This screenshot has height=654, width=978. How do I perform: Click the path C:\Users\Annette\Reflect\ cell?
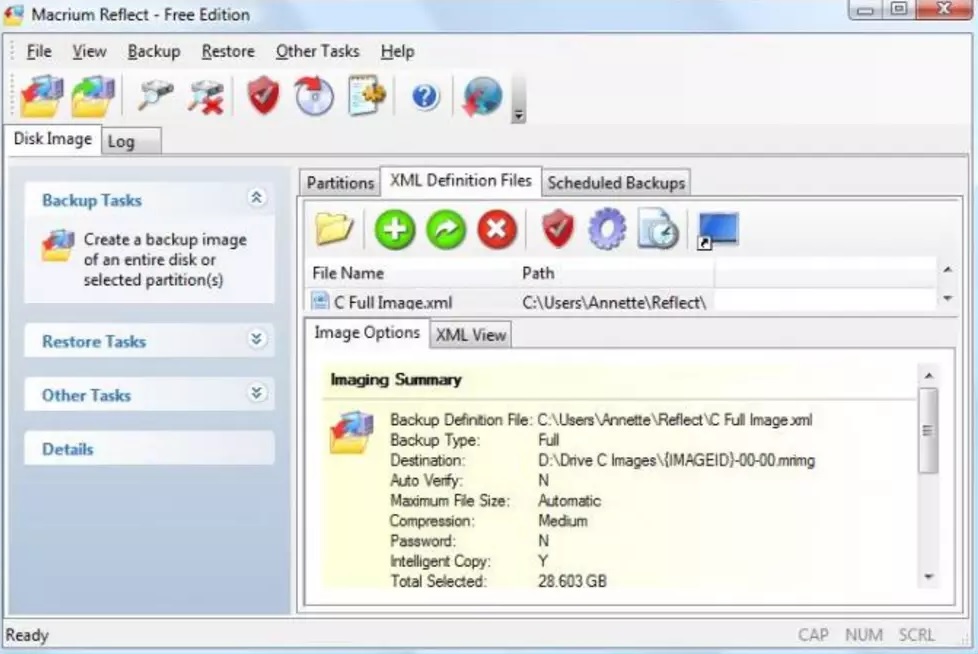click(x=614, y=302)
